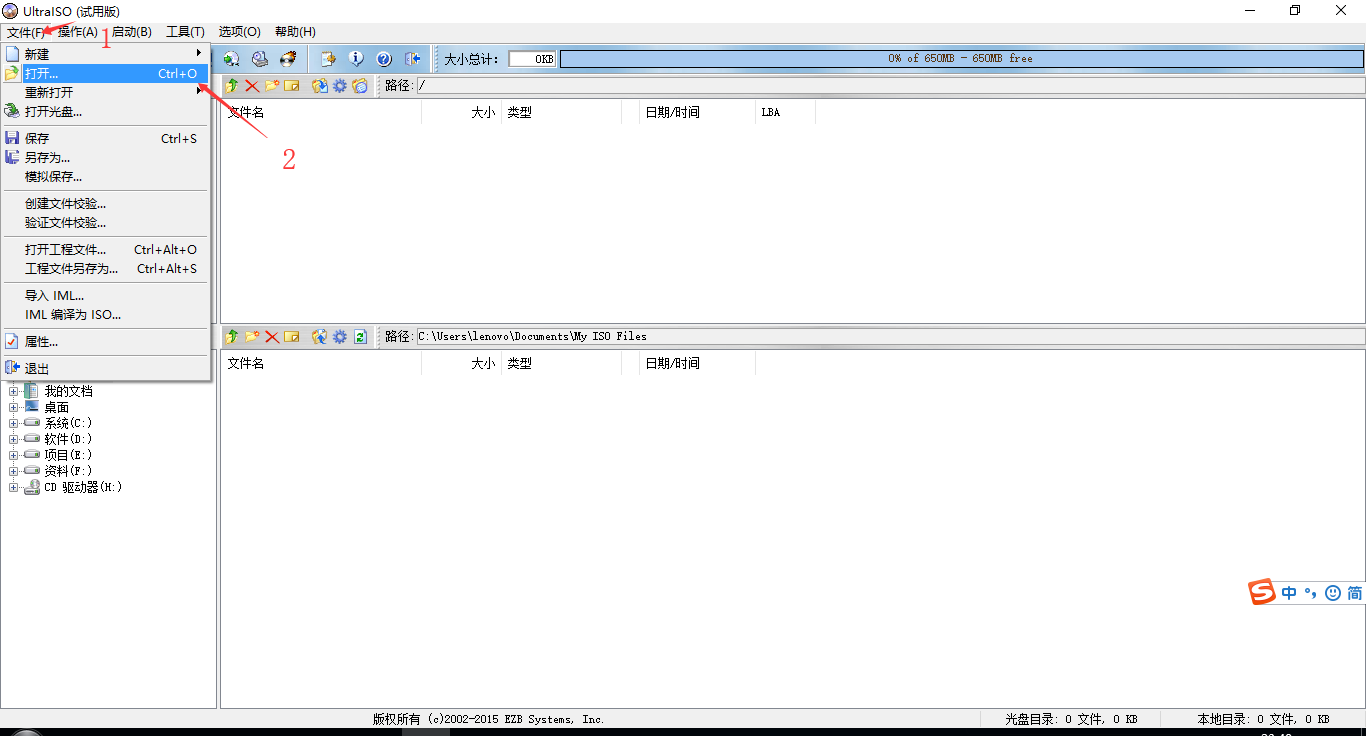Select the 保存 menu entry
The image size is (1366, 736).
105,138
